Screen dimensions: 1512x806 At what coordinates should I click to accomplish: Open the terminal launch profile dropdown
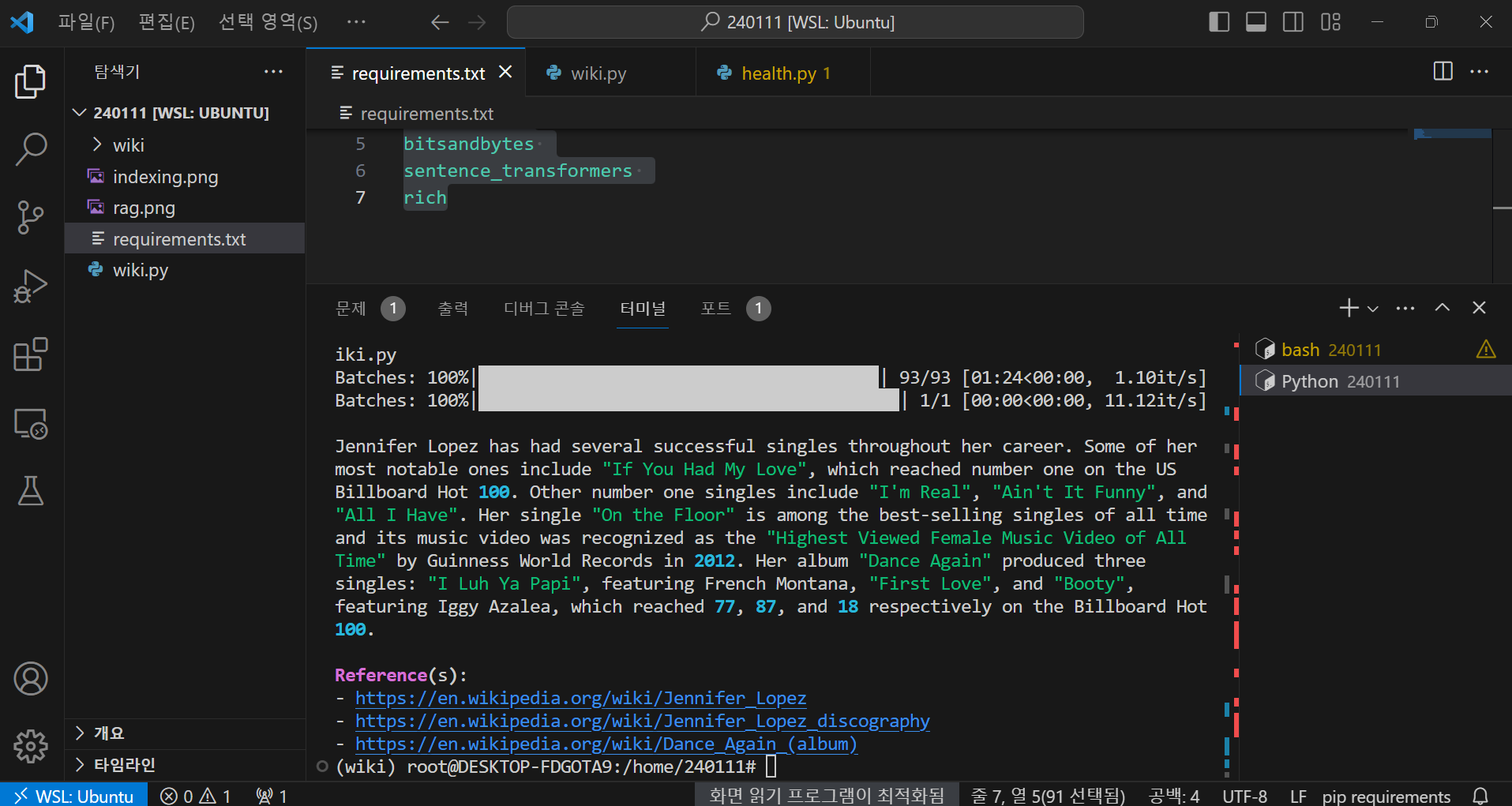point(1373,309)
